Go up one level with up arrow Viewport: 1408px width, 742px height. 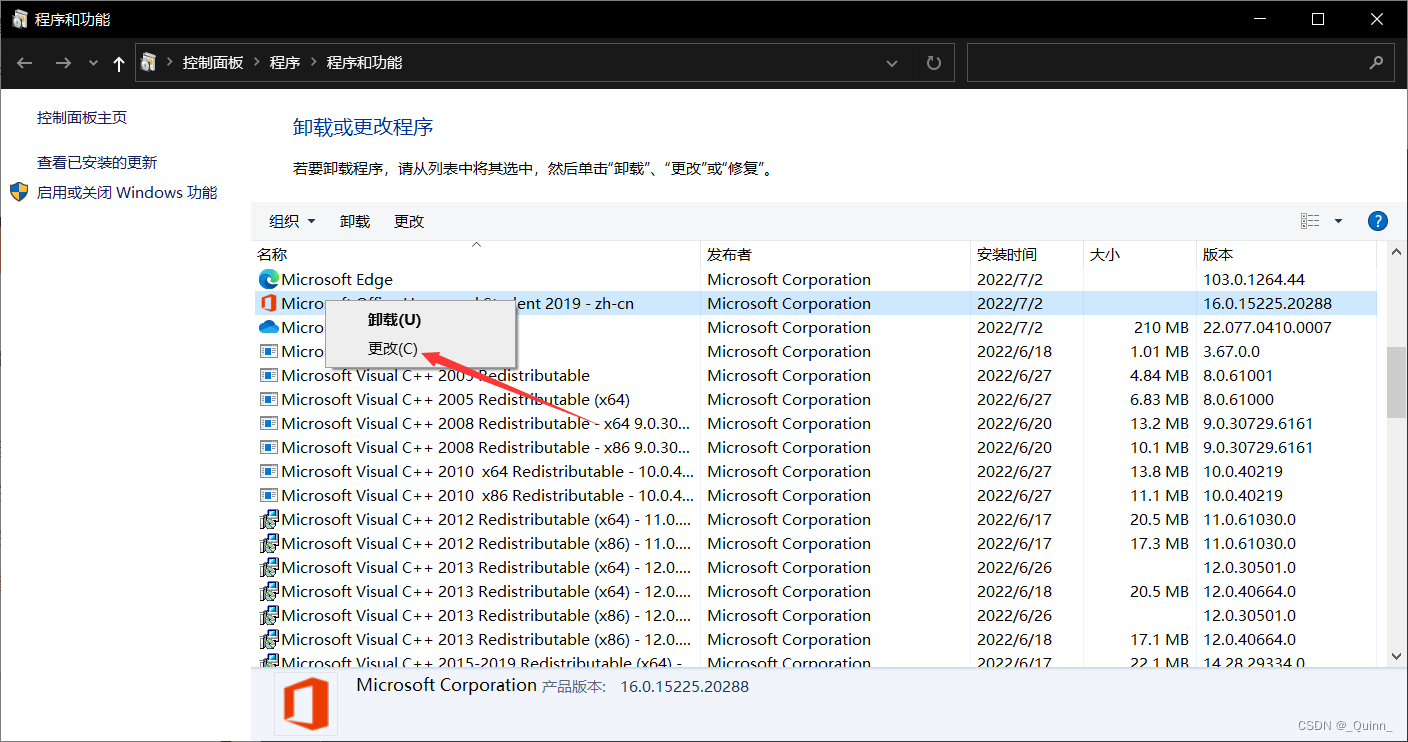tap(119, 63)
